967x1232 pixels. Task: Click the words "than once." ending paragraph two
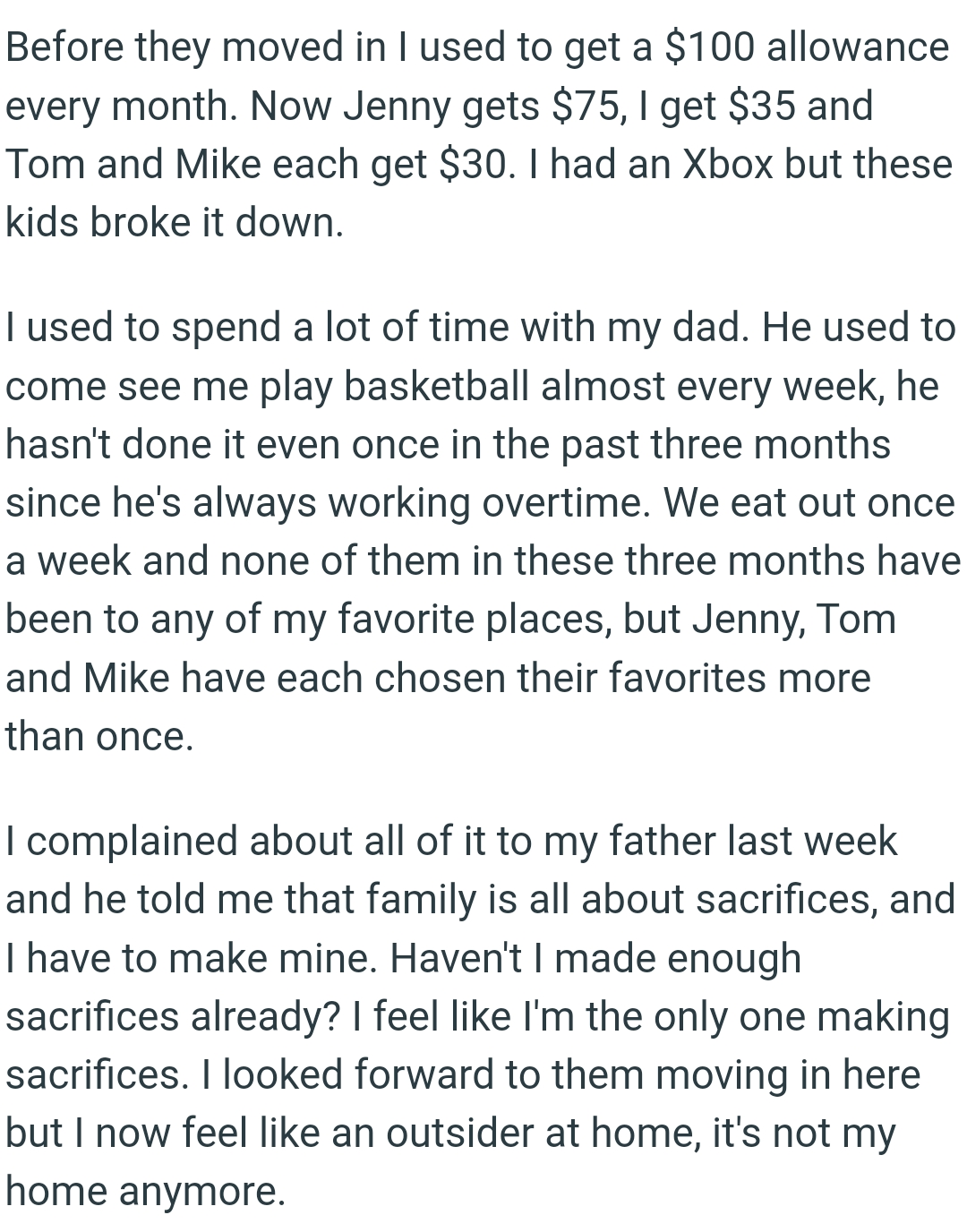[98, 737]
